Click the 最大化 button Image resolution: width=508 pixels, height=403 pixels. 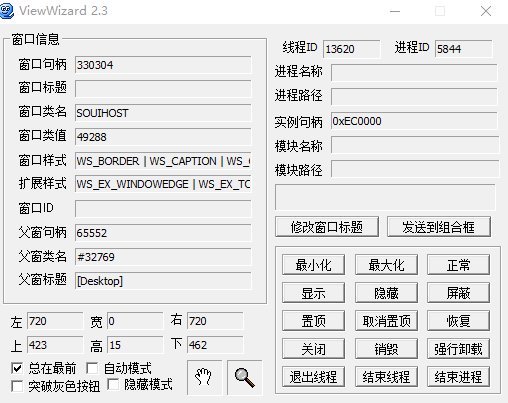(386, 265)
